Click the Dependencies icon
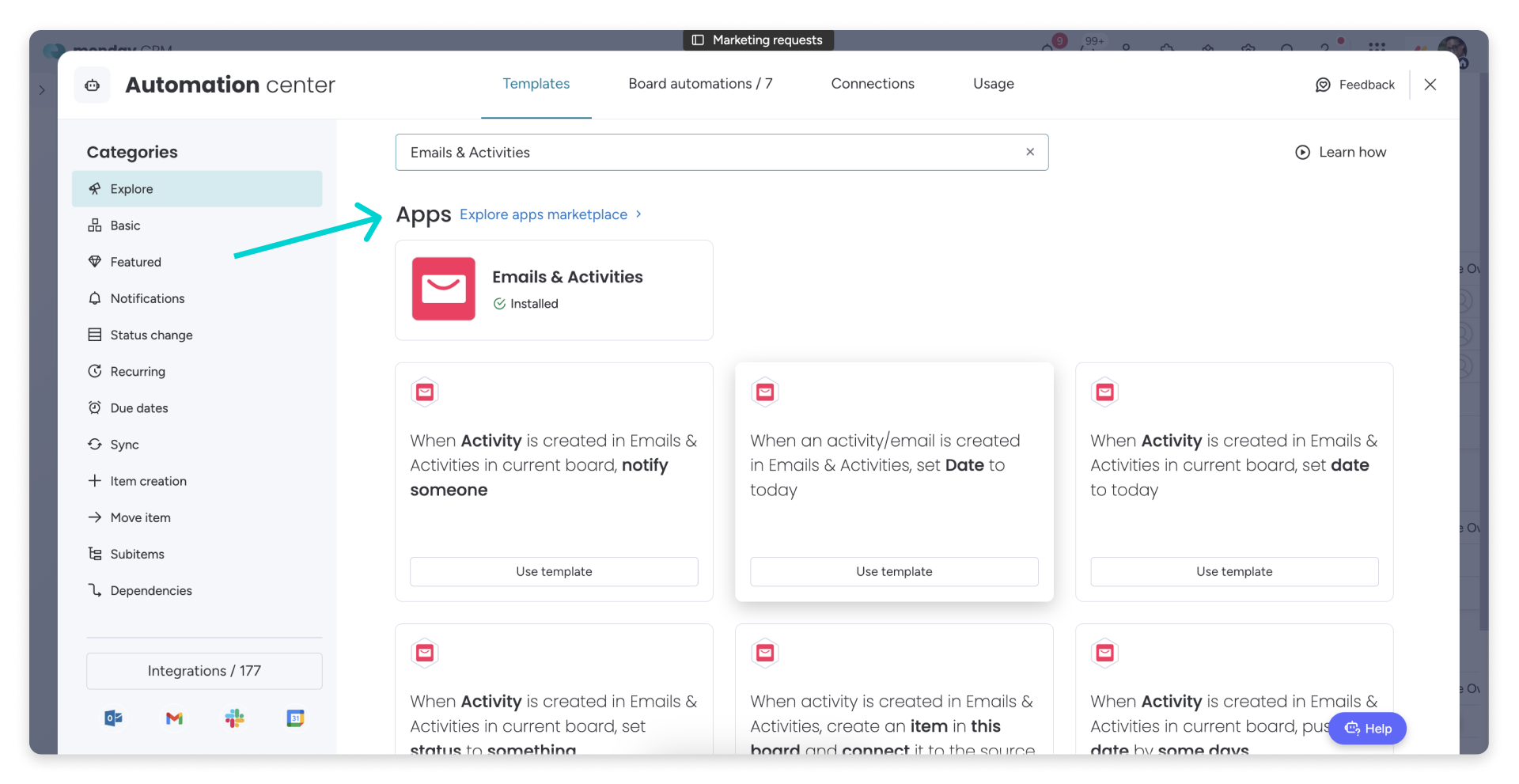Viewport: 1519px width, 784px height. pos(95,590)
